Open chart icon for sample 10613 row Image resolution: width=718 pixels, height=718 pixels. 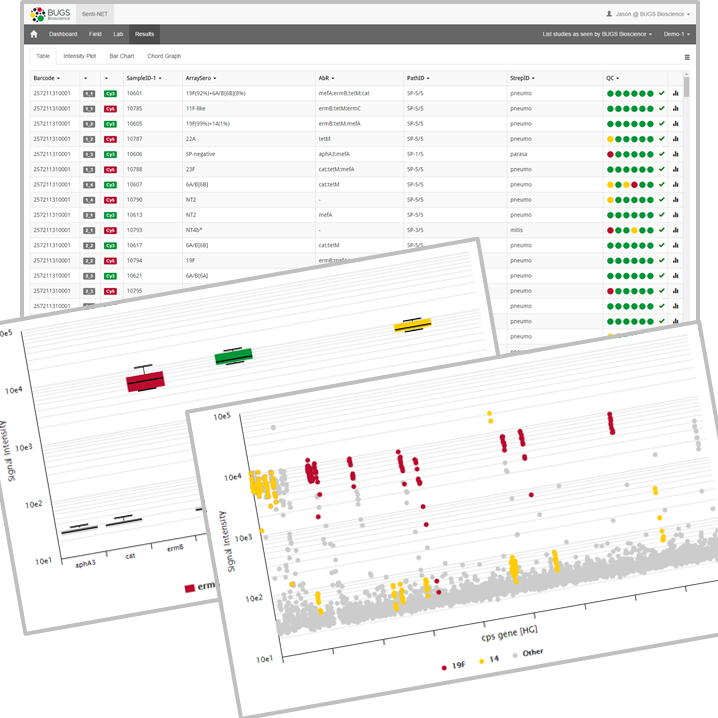tap(675, 215)
